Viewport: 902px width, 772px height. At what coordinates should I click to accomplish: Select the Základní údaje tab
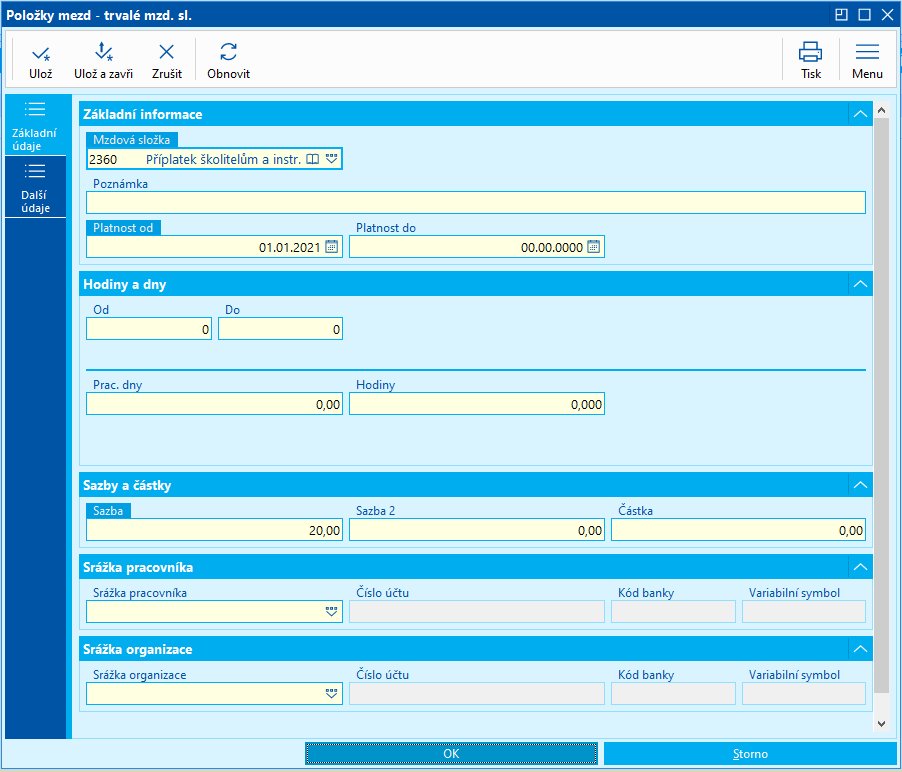click(35, 125)
